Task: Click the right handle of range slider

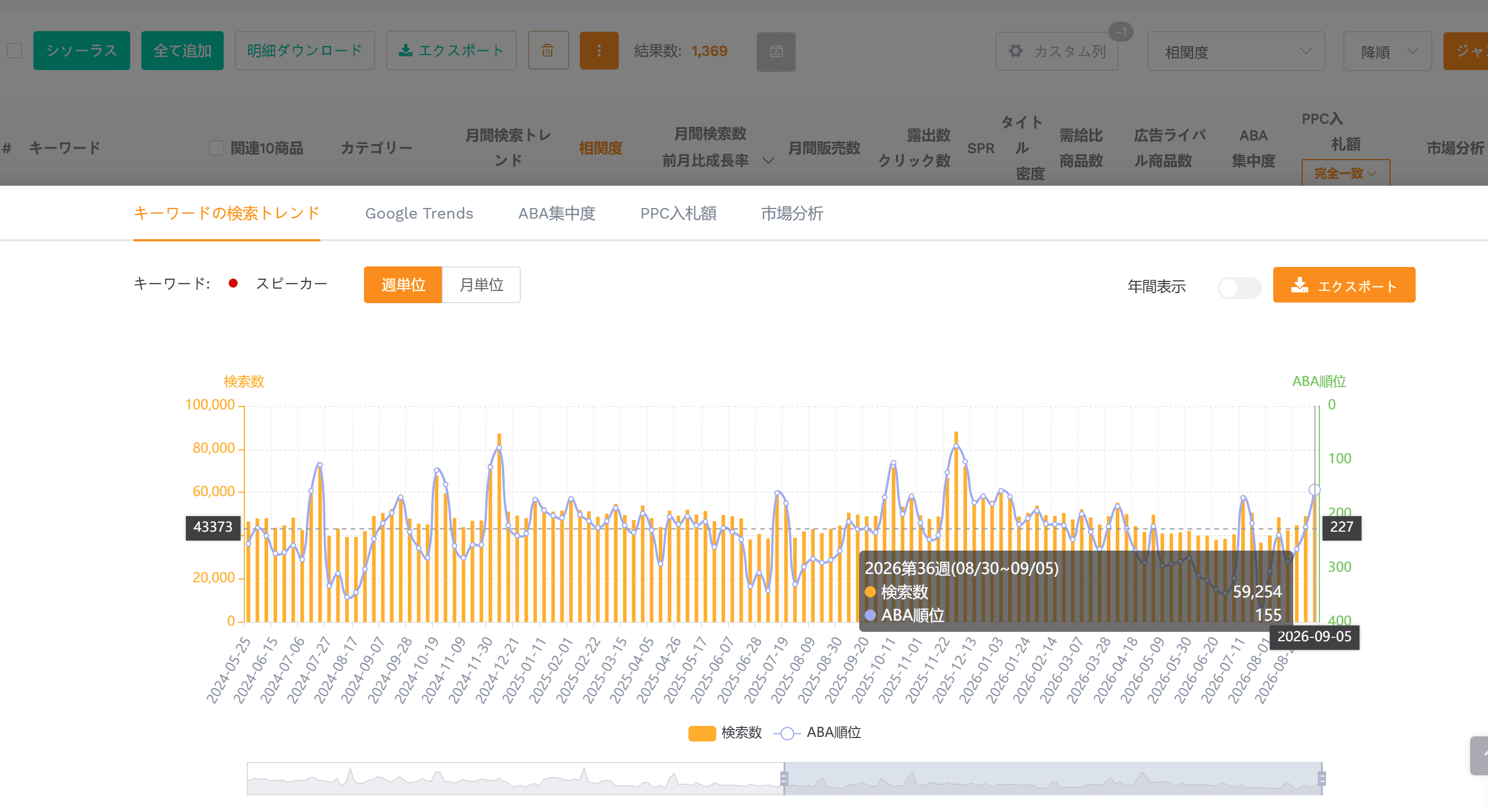Action: tap(1322, 779)
